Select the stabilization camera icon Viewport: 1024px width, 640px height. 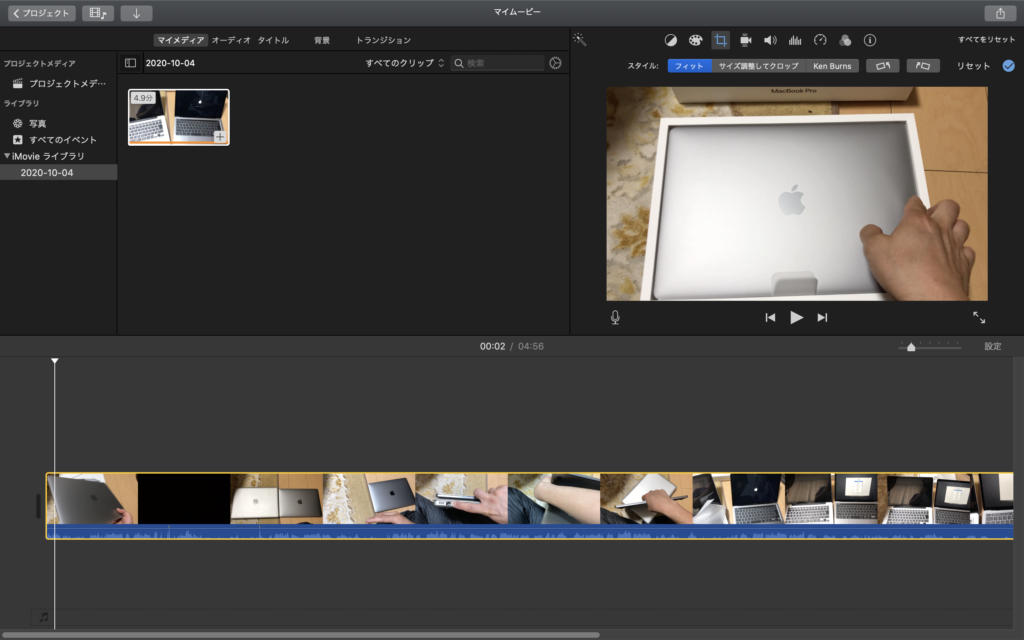pos(745,40)
